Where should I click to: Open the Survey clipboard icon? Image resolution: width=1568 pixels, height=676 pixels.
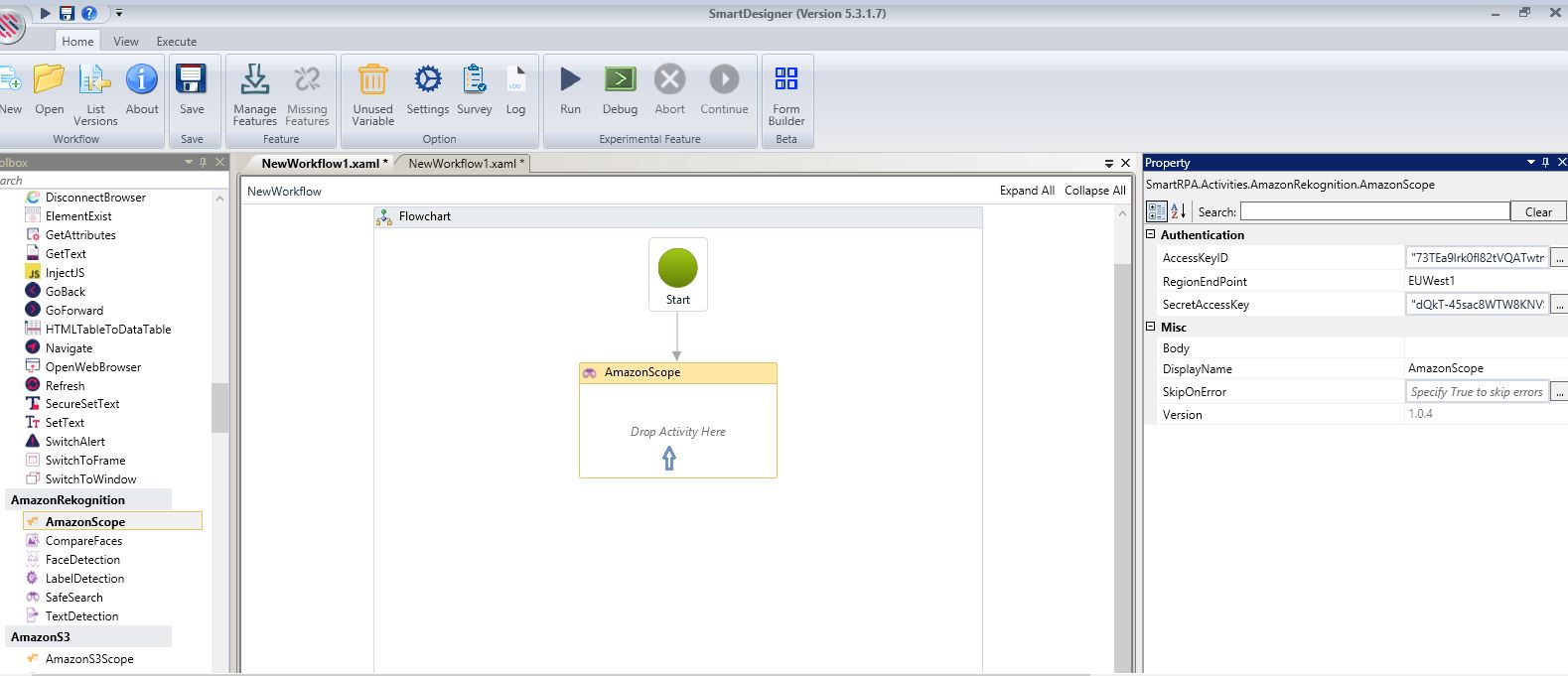pyautogui.click(x=474, y=81)
